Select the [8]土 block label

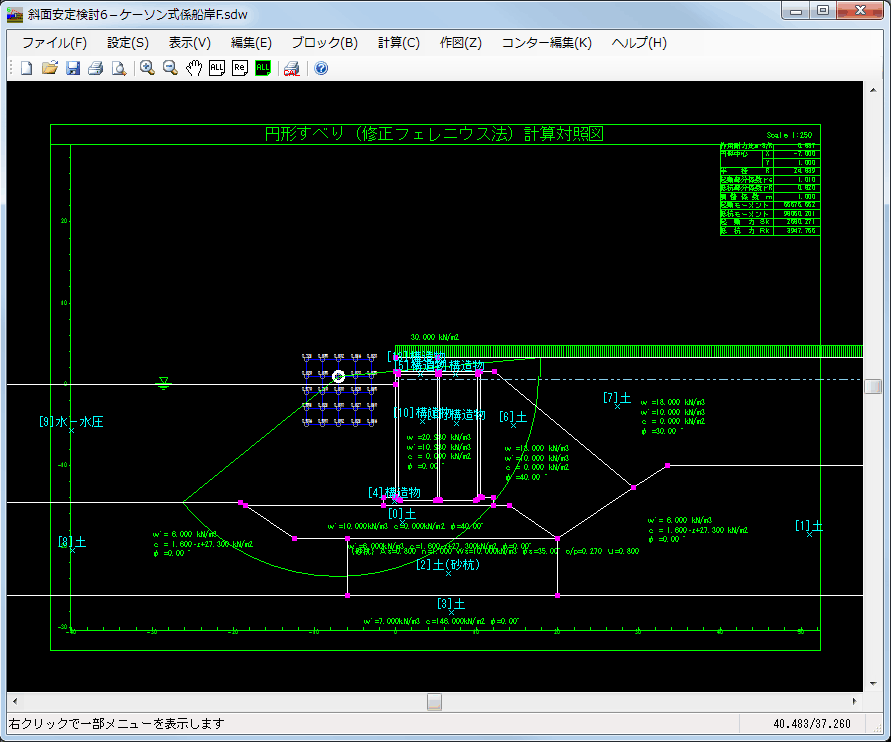click(72, 542)
